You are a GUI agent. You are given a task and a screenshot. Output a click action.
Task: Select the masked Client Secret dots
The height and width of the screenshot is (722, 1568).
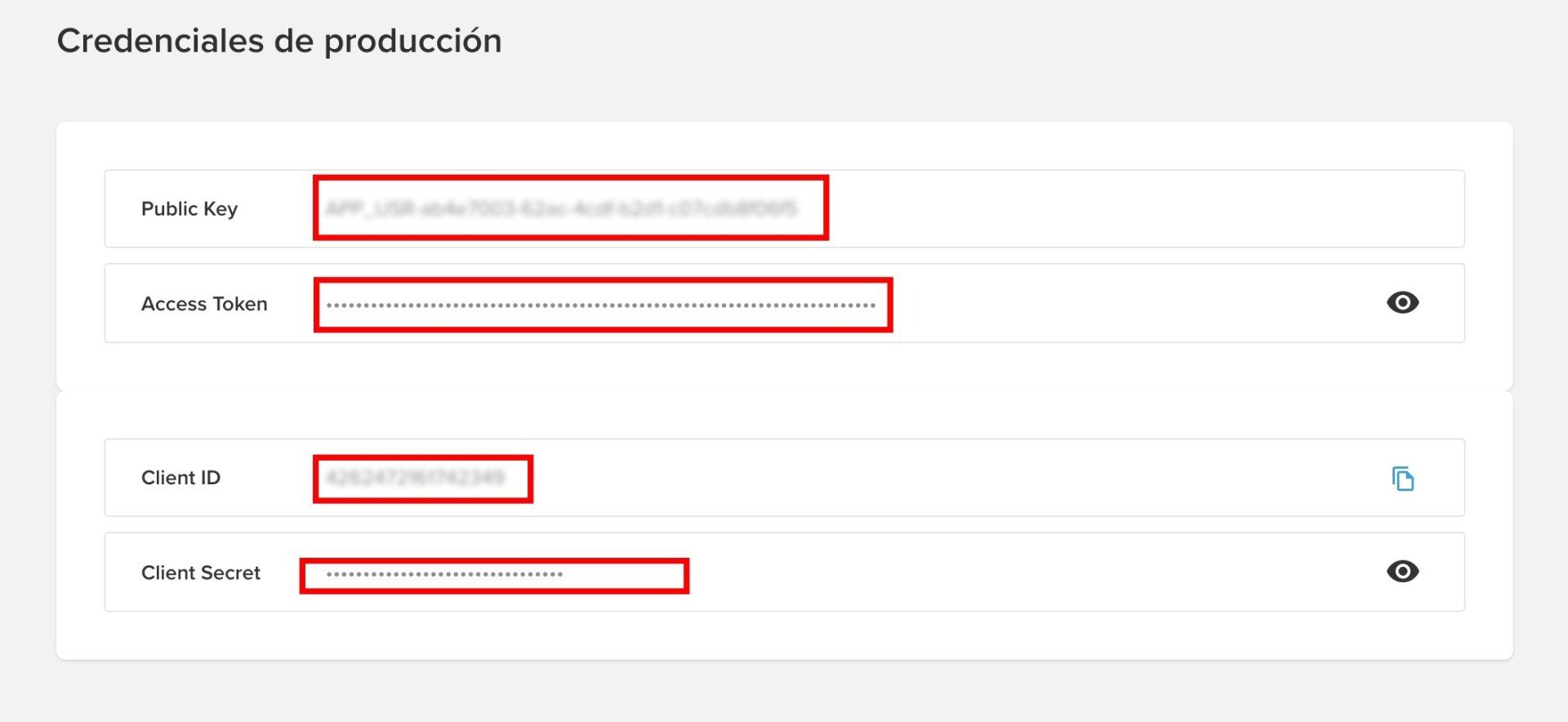pyautogui.click(x=444, y=574)
